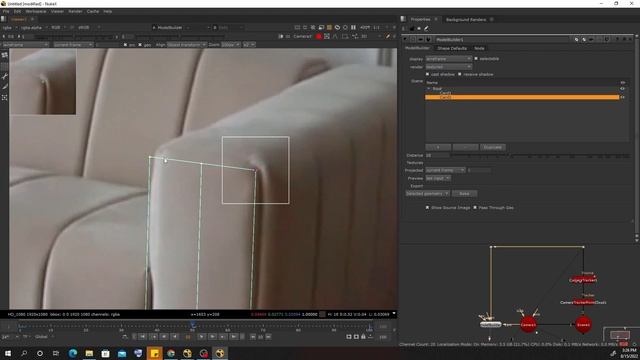This screenshot has width=640, height=360.
Task: Select the selection marquee tool in left toolbar
Action: 4,98
